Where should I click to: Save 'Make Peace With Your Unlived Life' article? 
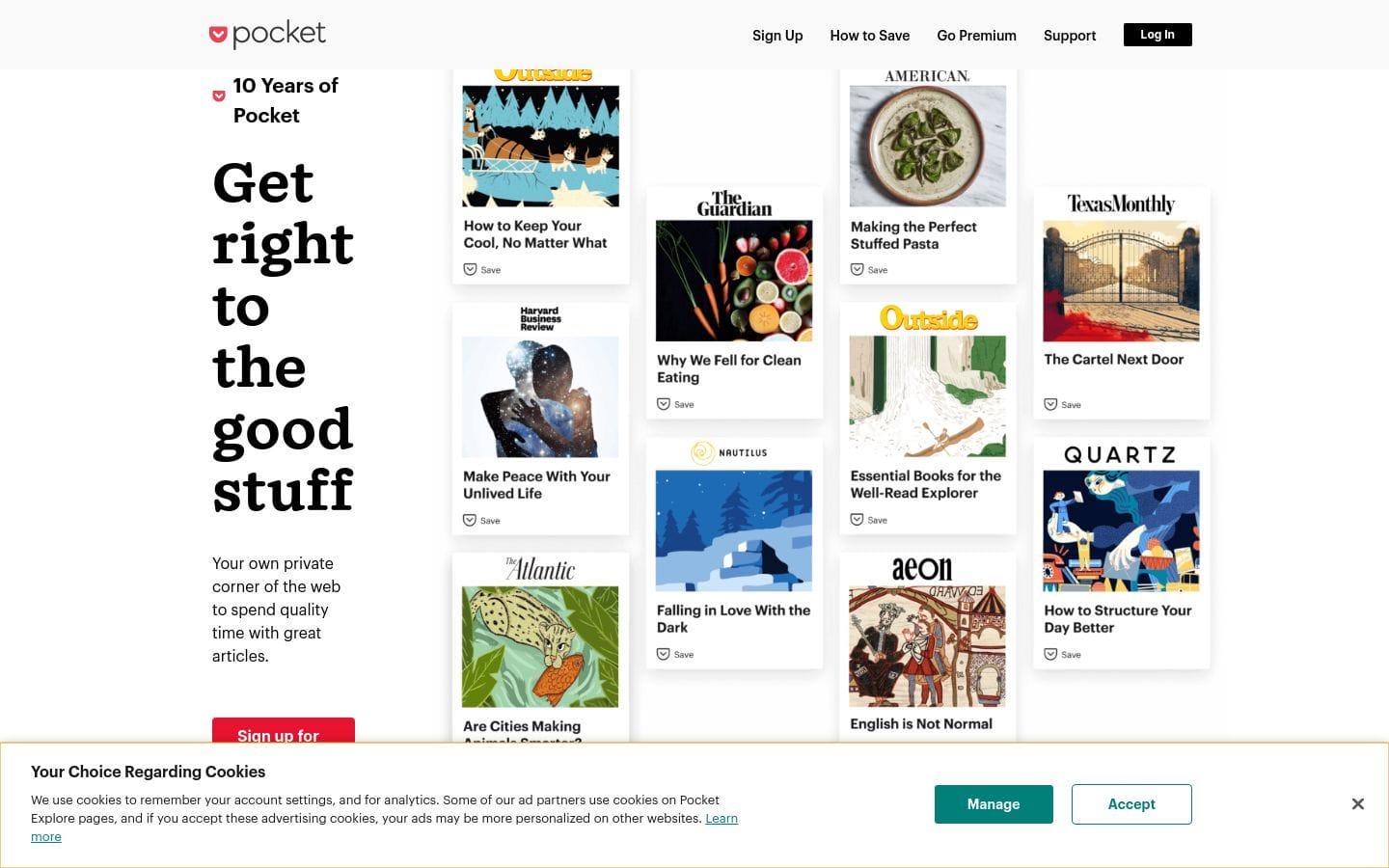pos(481,521)
